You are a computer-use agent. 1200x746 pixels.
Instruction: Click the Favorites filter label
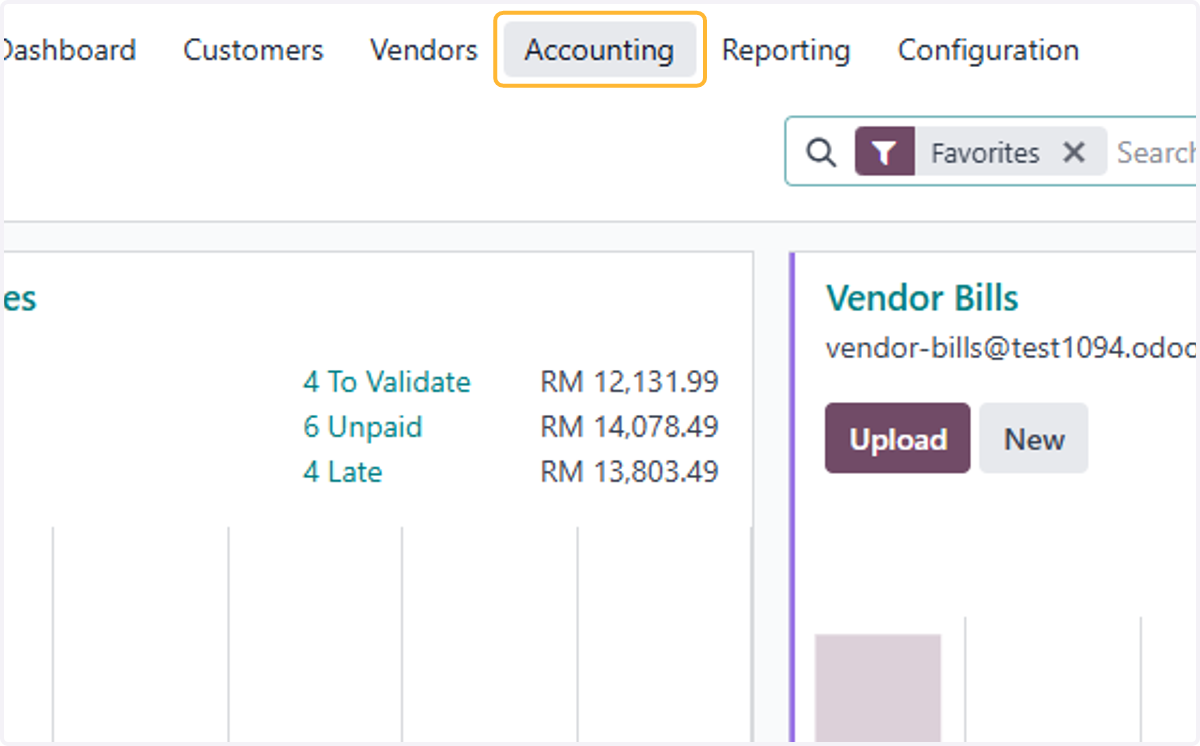click(x=985, y=152)
